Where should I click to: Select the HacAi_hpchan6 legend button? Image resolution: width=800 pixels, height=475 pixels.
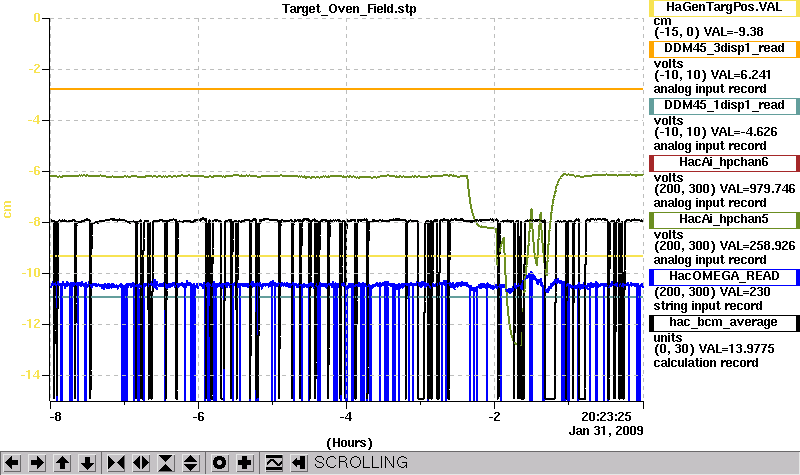[724, 163]
